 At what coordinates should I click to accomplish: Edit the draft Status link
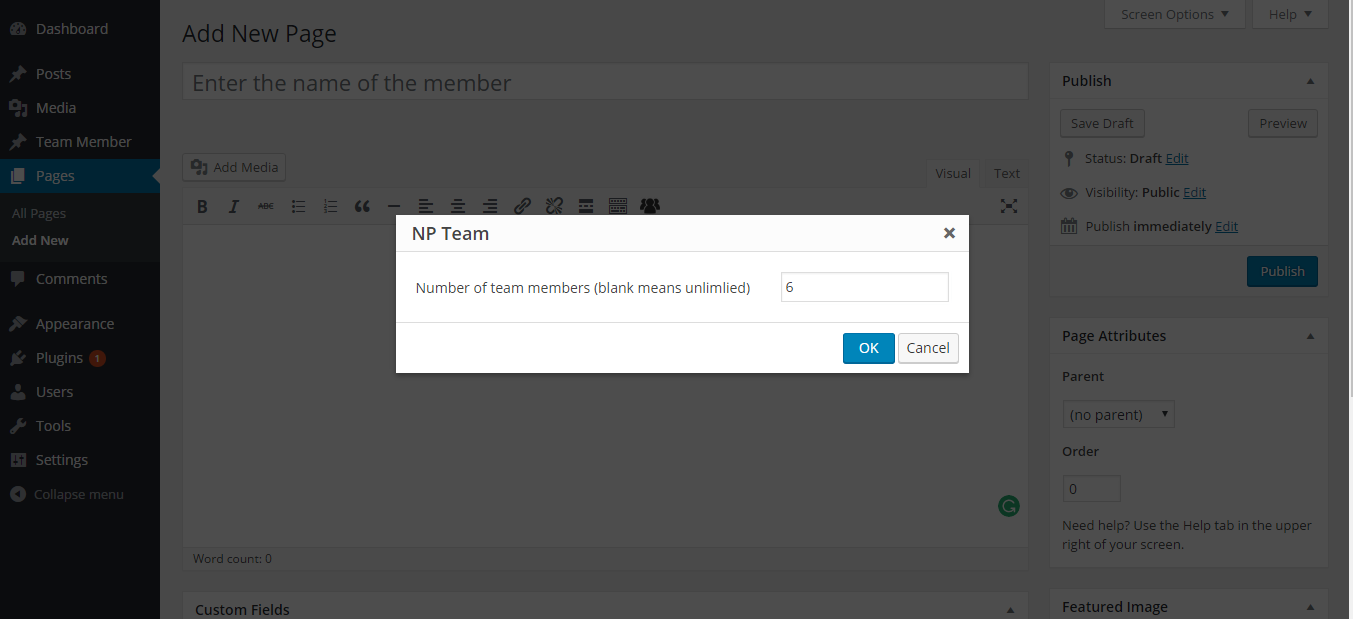click(x=1177, y=158)
